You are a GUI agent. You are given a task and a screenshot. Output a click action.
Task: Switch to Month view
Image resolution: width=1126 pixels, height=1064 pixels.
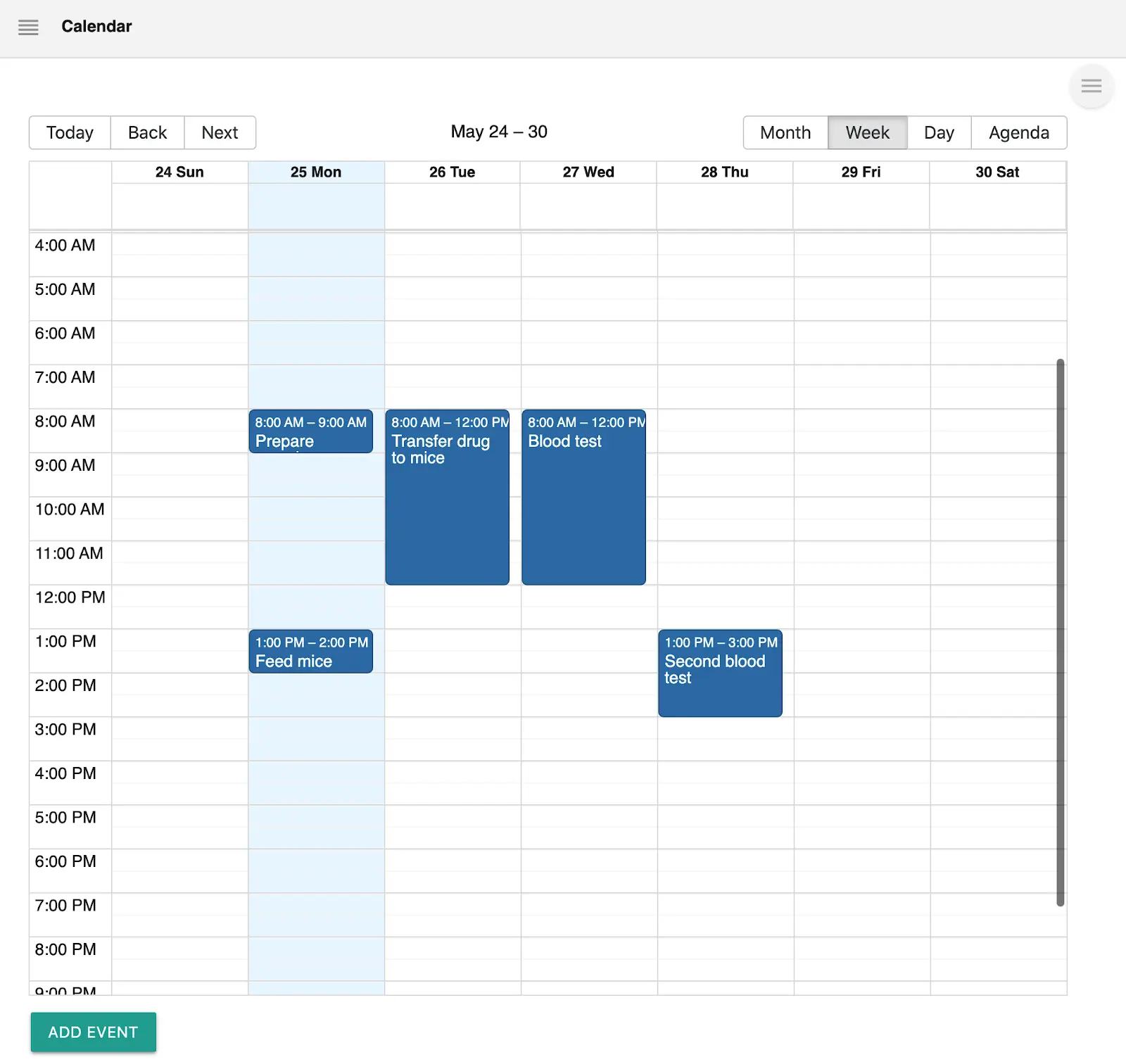point(785,133)
